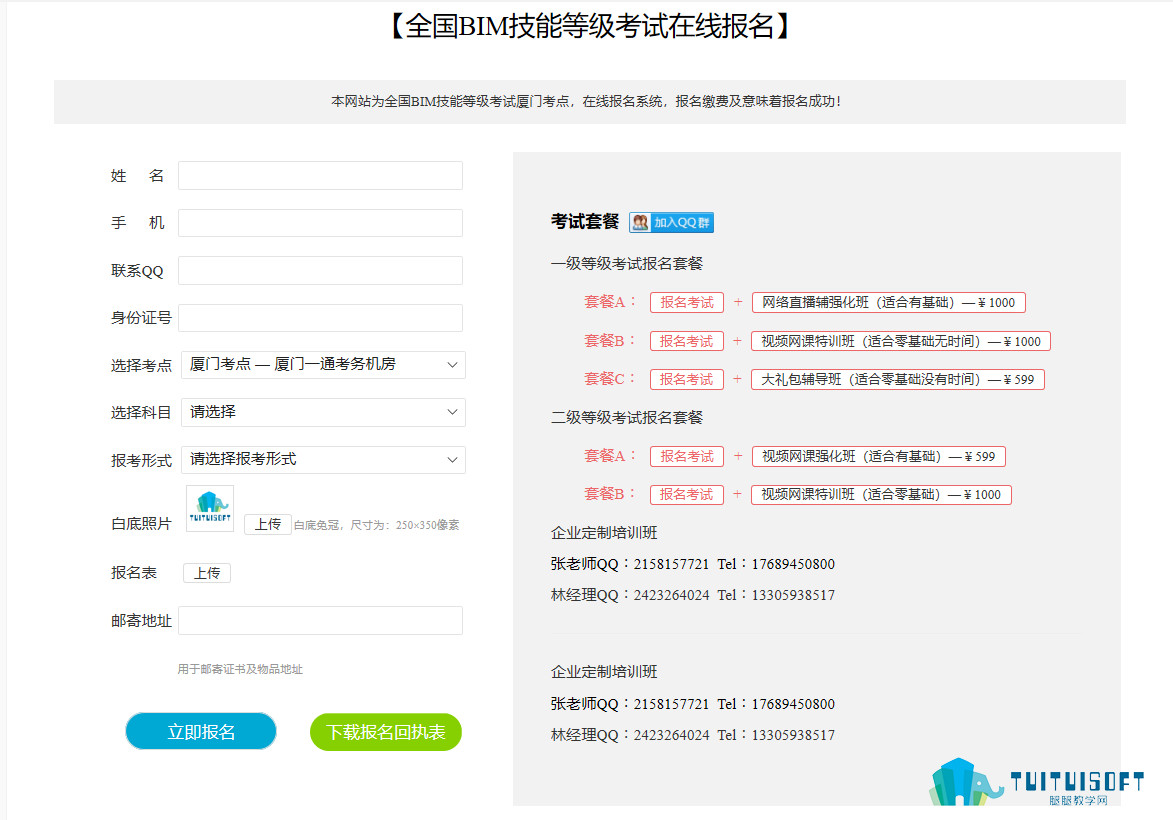Click the 白底免冠 size hint text

click(x=376, y=525)
